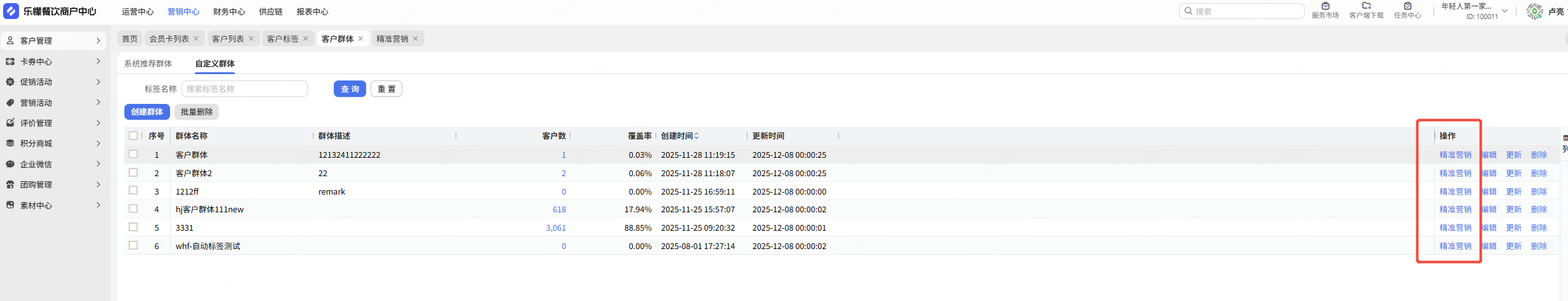Toggle the select-all checkbox in table header

[x=133, y=136]
